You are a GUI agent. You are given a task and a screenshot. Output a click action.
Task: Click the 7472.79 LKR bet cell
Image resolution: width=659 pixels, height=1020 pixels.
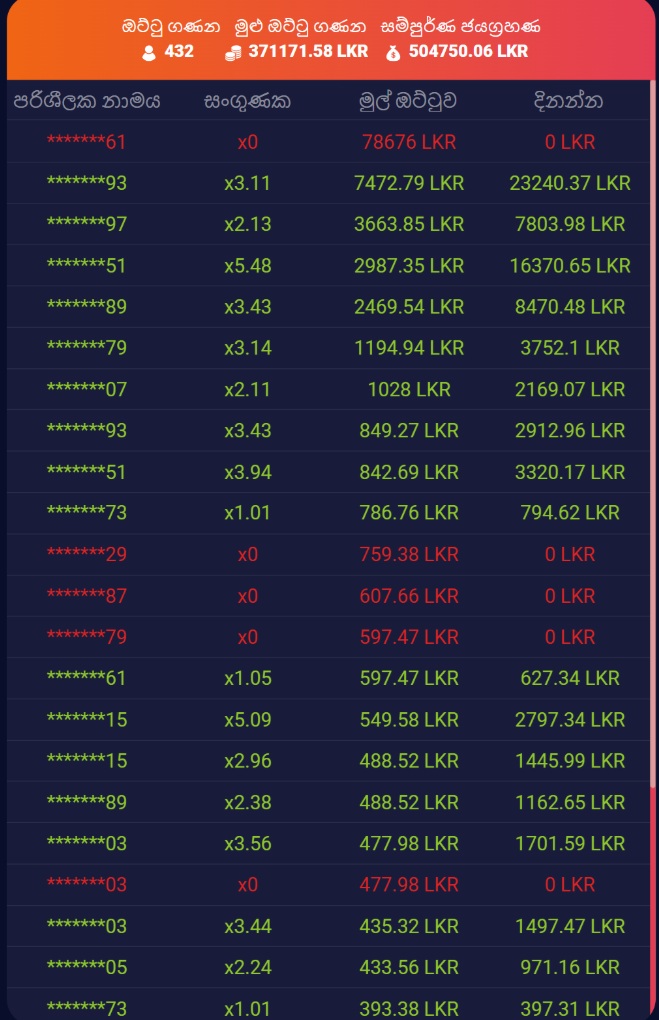coord(409,183)
